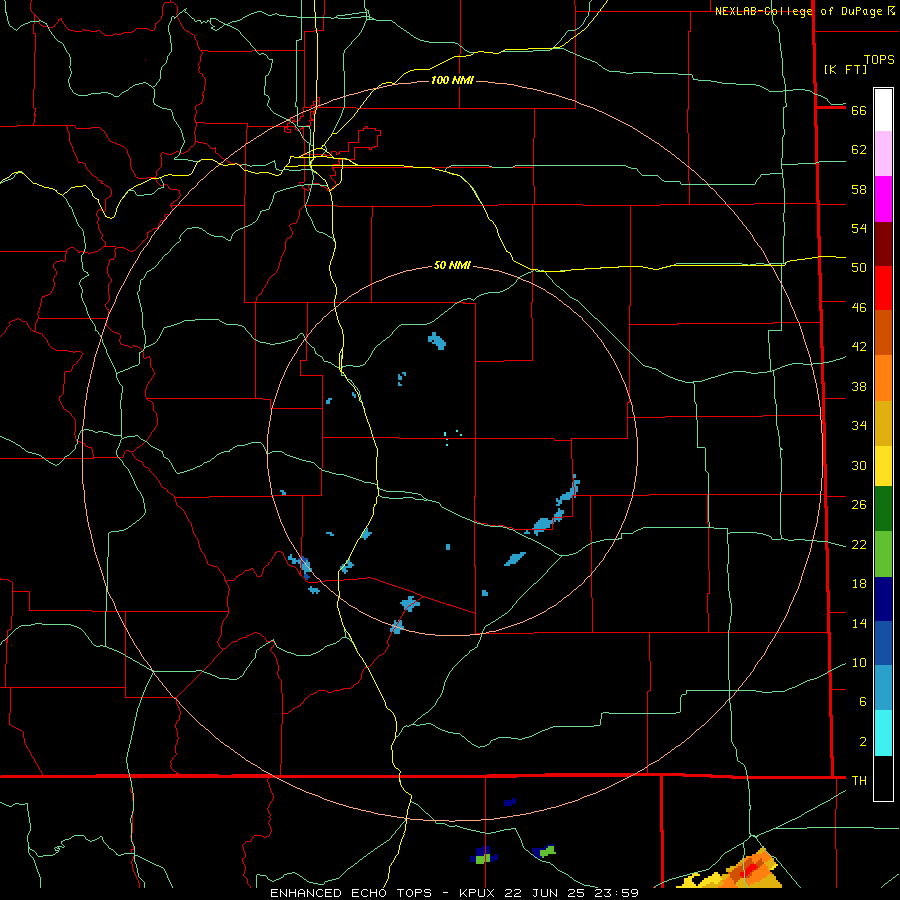900x900 pixels.
Task: Click the "66" value on the legend scale
Action: pos(859,110)
